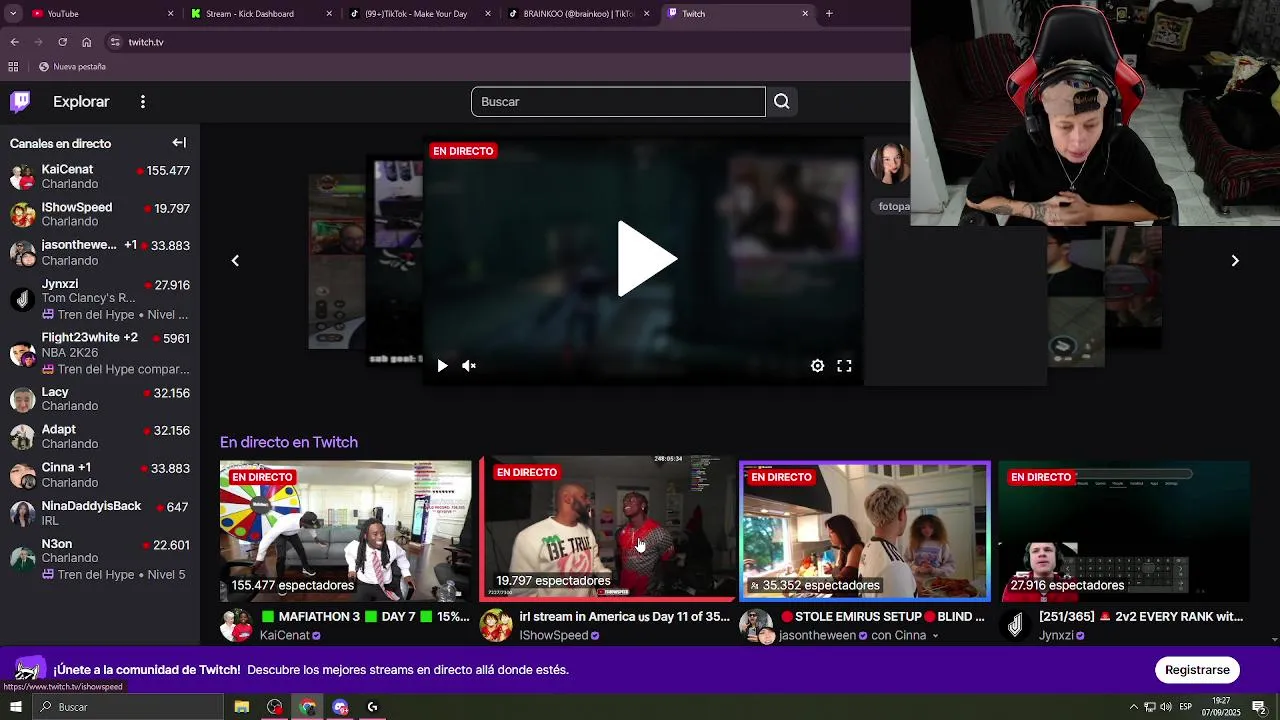
Task: Open the browser apps grid icon
Action: (x=13, y=67)
